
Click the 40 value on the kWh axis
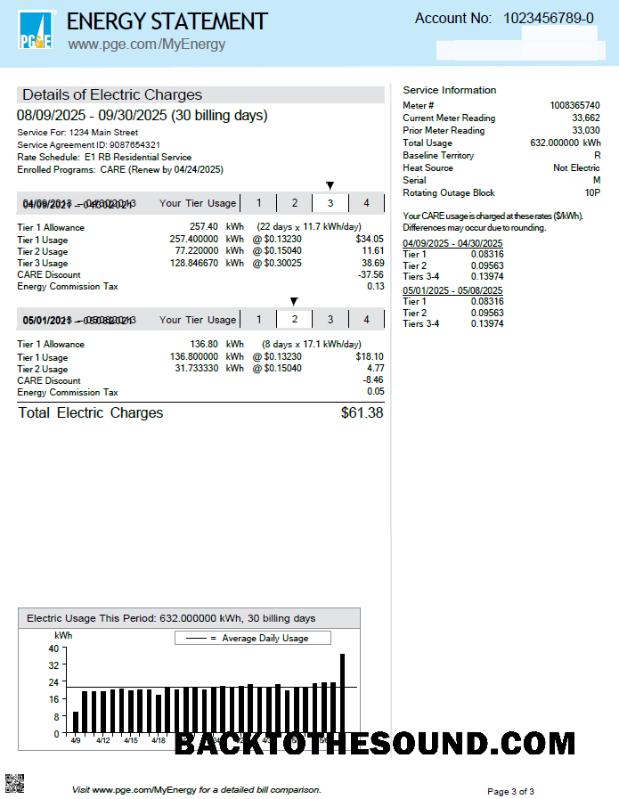point(53,649)
